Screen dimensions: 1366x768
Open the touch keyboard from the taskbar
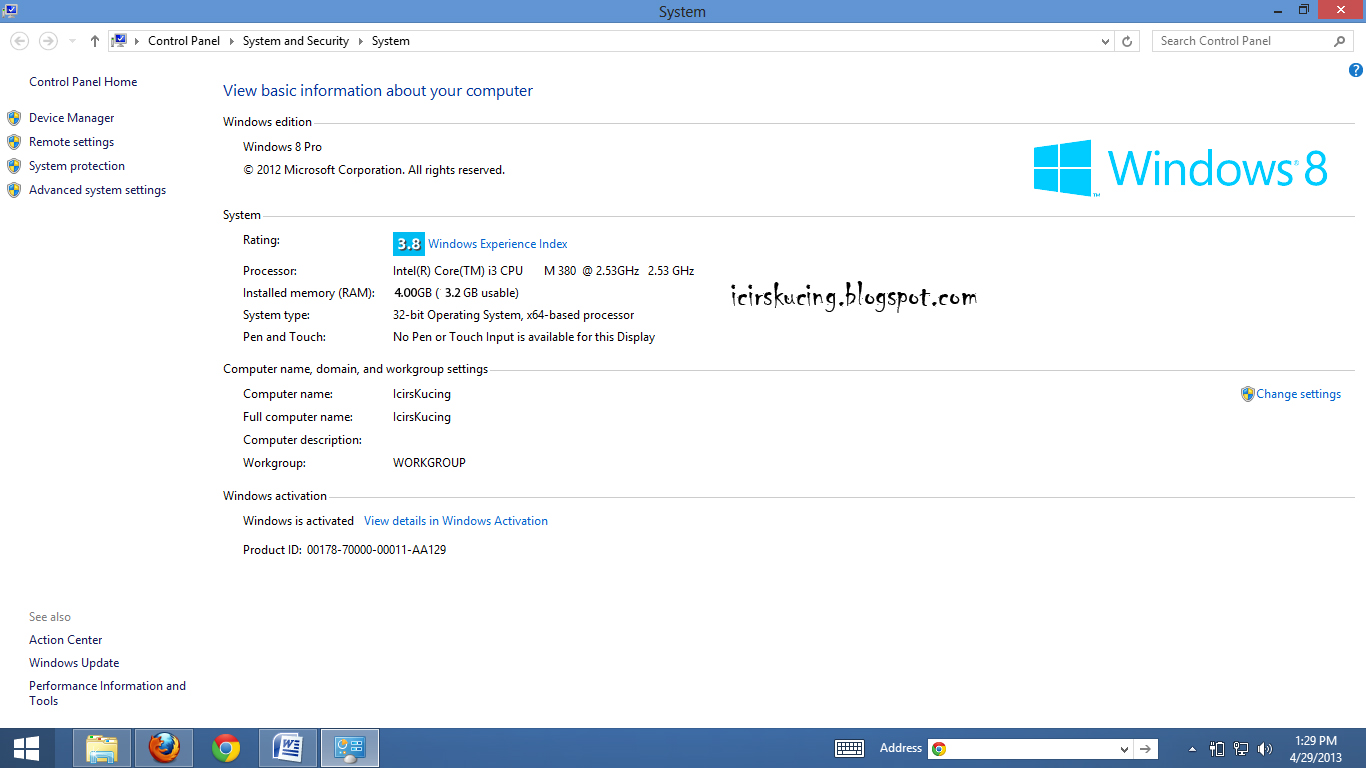849,748
